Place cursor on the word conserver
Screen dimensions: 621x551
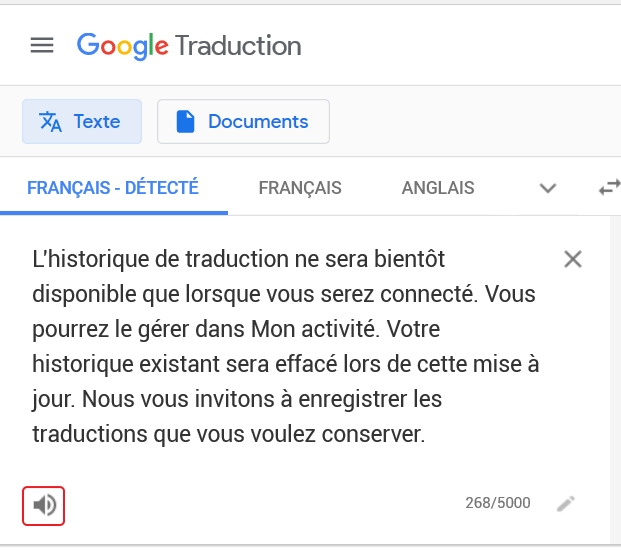(373, 434)
